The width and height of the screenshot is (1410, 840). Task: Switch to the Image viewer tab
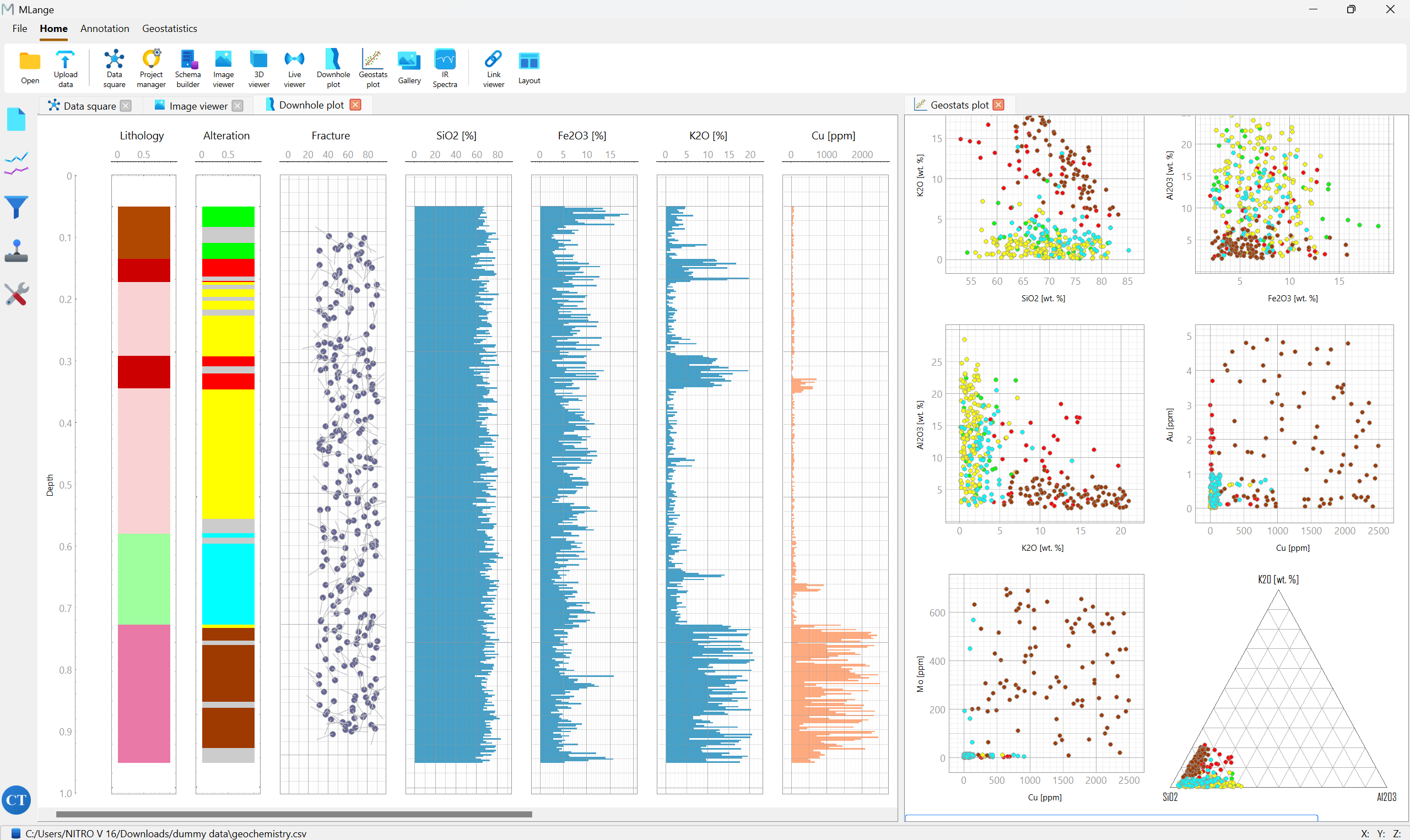point(198,106)
